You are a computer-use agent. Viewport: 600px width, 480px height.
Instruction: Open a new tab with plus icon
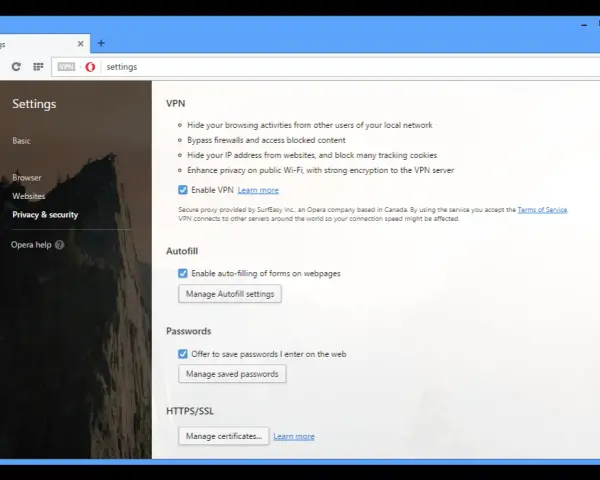pos(101,43)
